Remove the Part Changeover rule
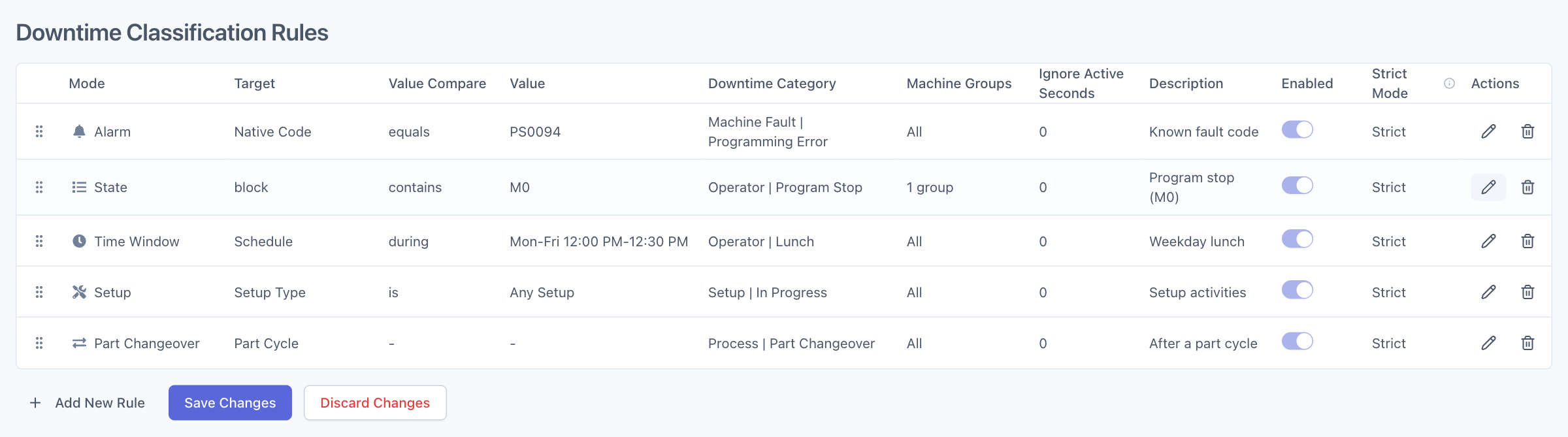The image size is (1568, 437). click(1527, 343)
